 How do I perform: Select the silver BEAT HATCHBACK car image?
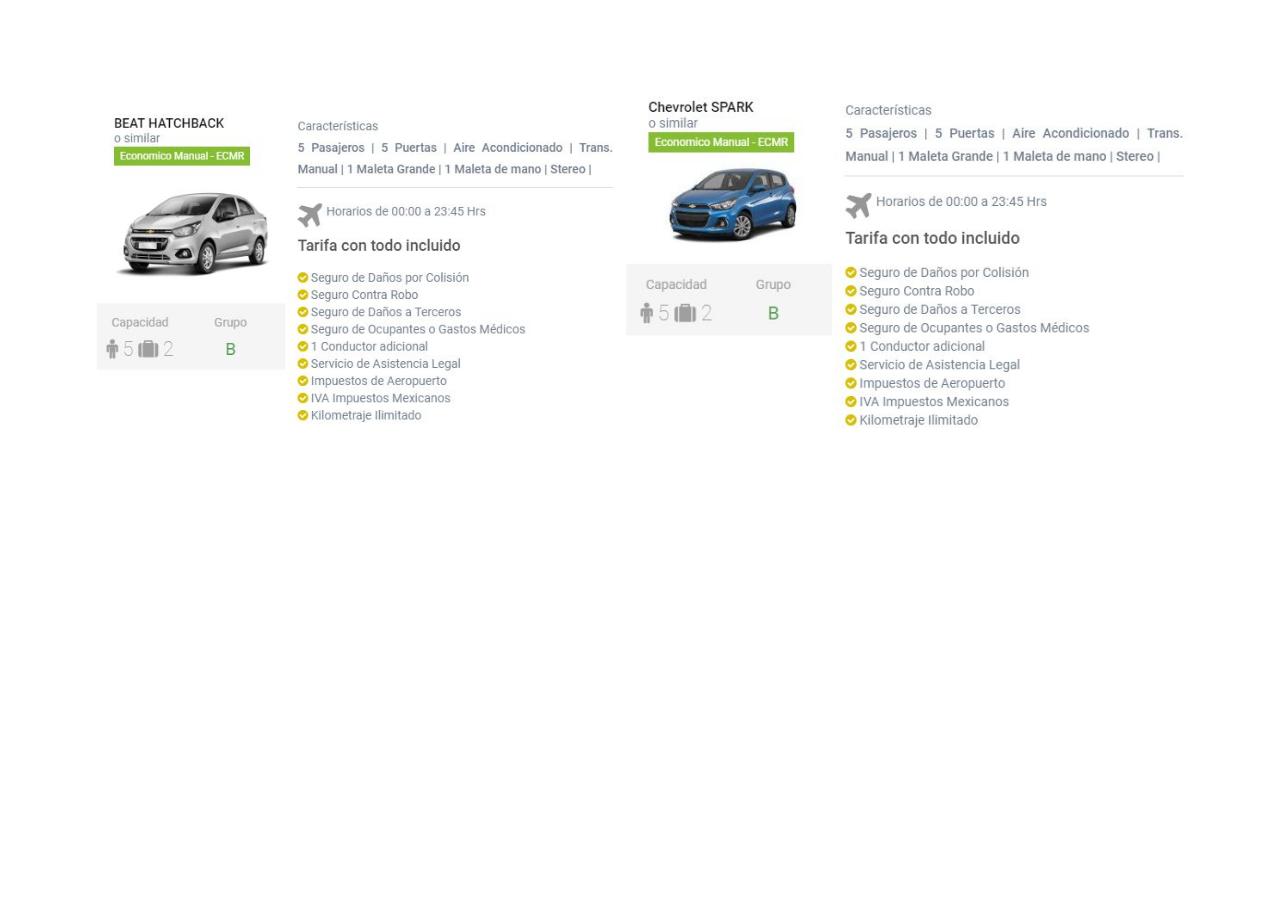[x=195, y=233]
